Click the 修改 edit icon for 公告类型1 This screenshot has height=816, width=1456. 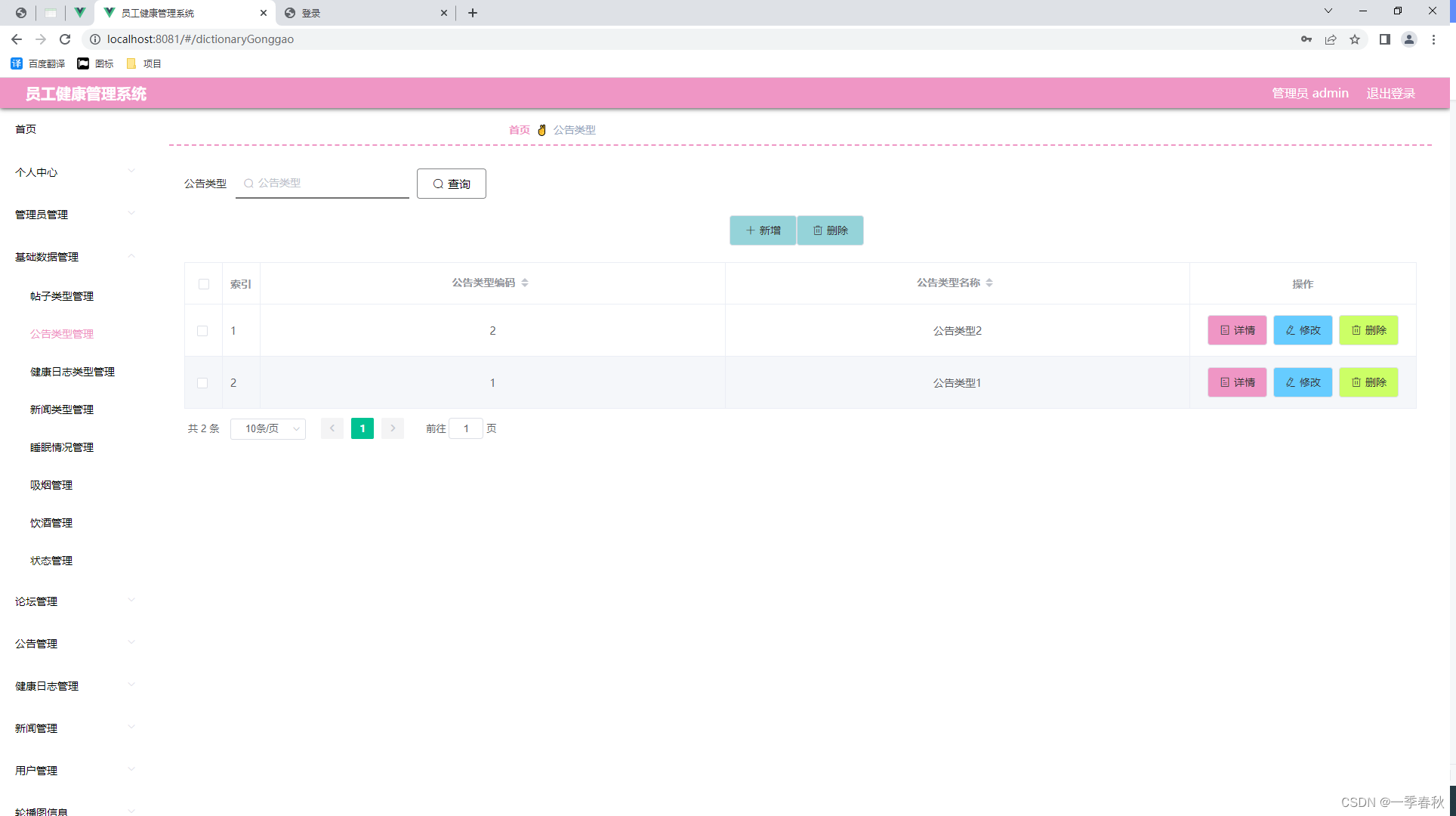click(x=1302, y=382)
